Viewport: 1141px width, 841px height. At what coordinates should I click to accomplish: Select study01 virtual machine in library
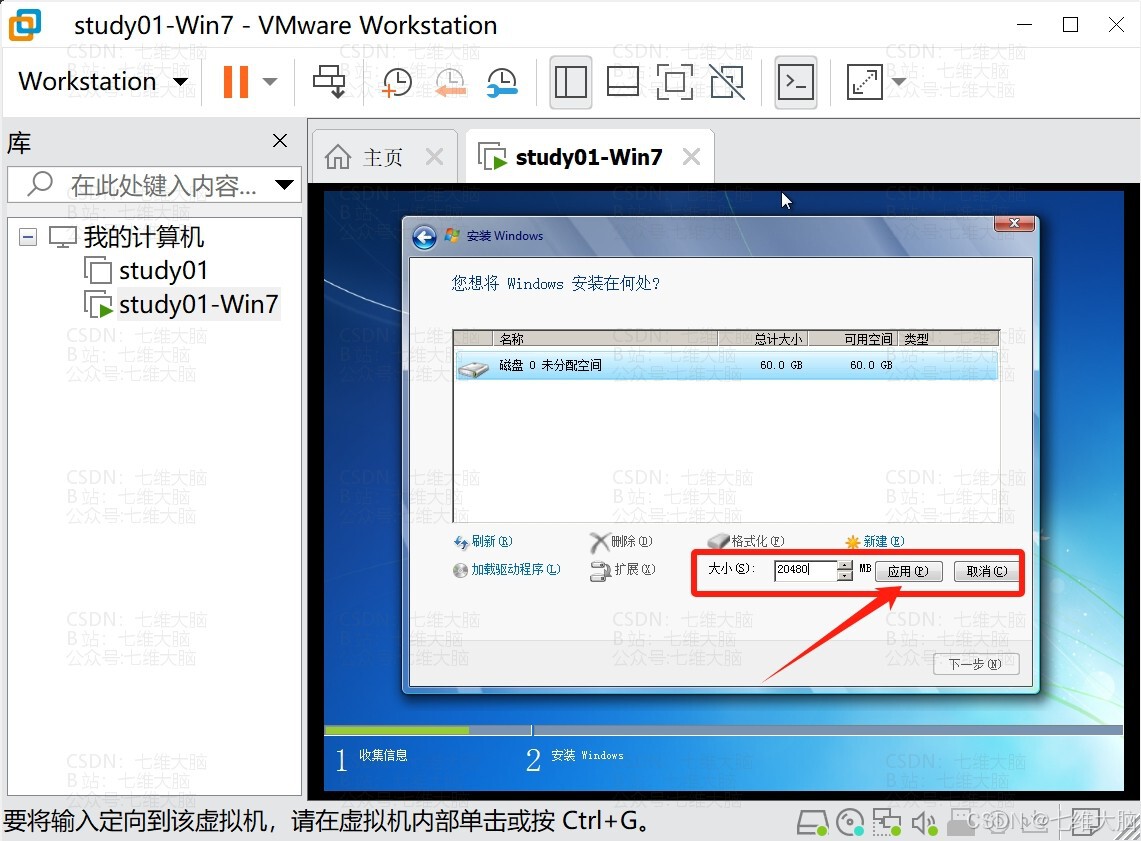163,270
